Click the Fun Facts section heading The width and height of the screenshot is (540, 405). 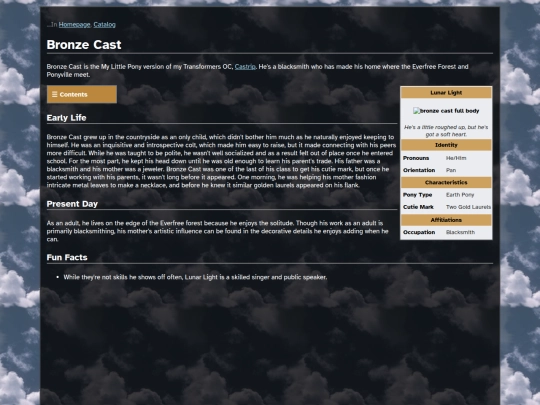click(x=67, y=258)
